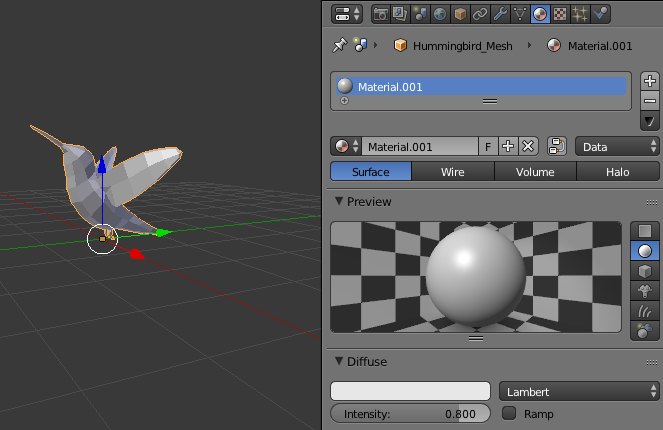
Task: Set preview type to large sphere with sky
Action: [x=645, y=331]
